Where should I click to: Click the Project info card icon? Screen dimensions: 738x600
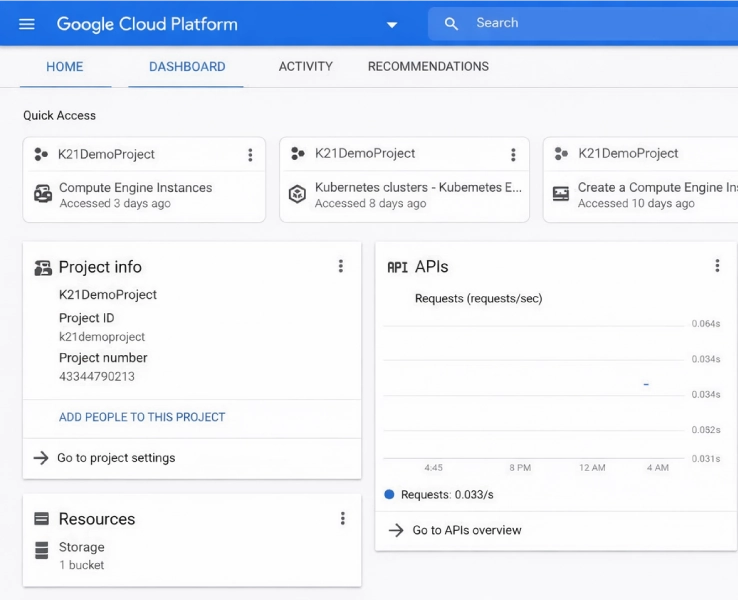point(43,268)
